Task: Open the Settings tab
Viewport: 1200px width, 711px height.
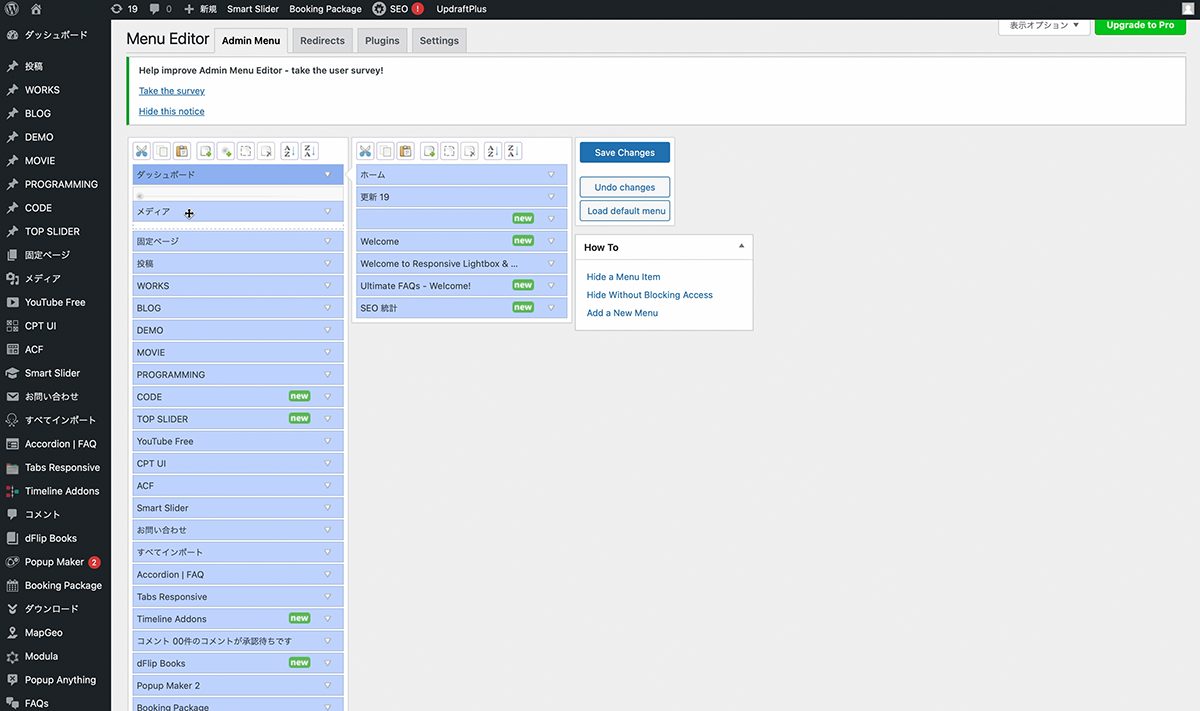Action: 439,41
